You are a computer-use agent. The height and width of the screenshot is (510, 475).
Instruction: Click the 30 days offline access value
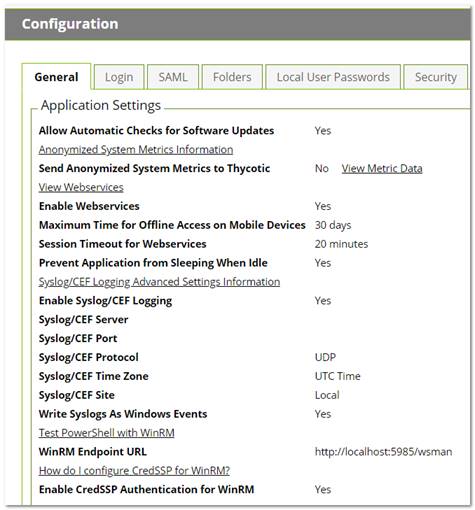pos(333,225)
